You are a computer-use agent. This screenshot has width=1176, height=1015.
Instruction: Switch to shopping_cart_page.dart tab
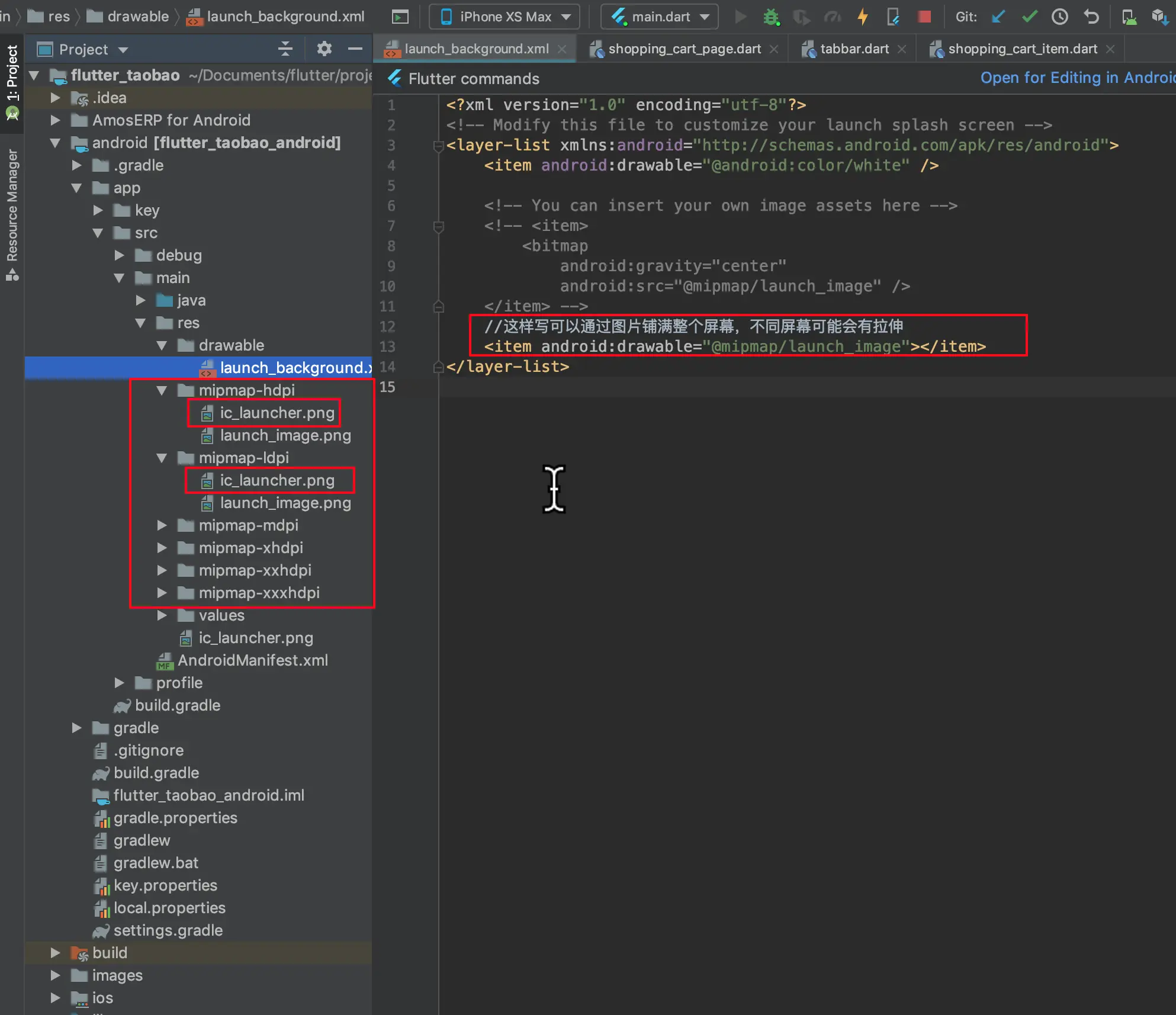click(x=684, y=49)
